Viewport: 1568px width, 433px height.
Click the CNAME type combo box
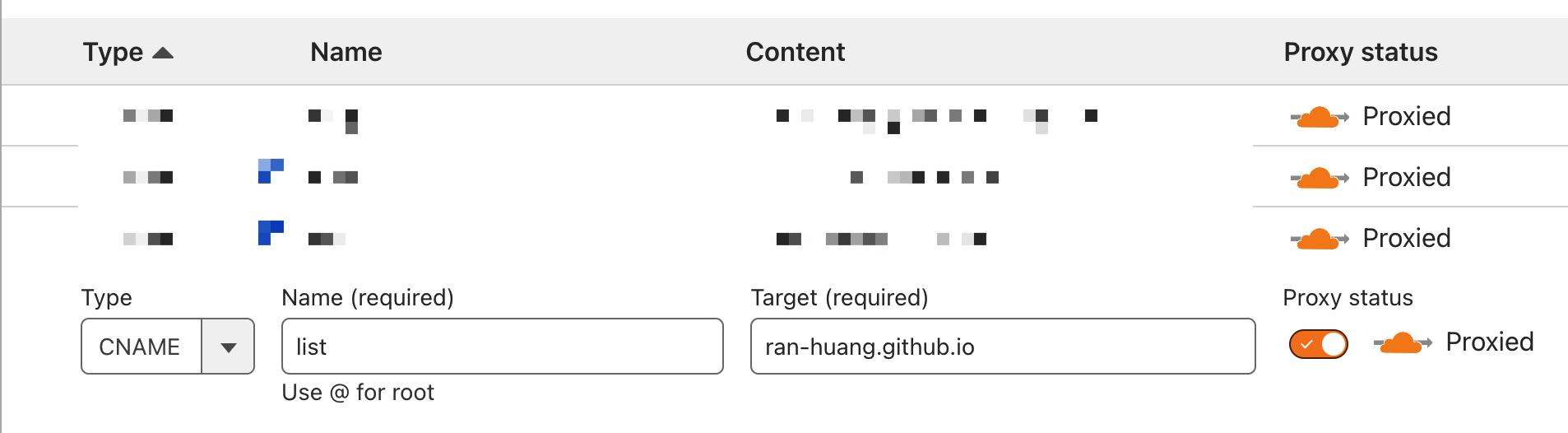141,347
